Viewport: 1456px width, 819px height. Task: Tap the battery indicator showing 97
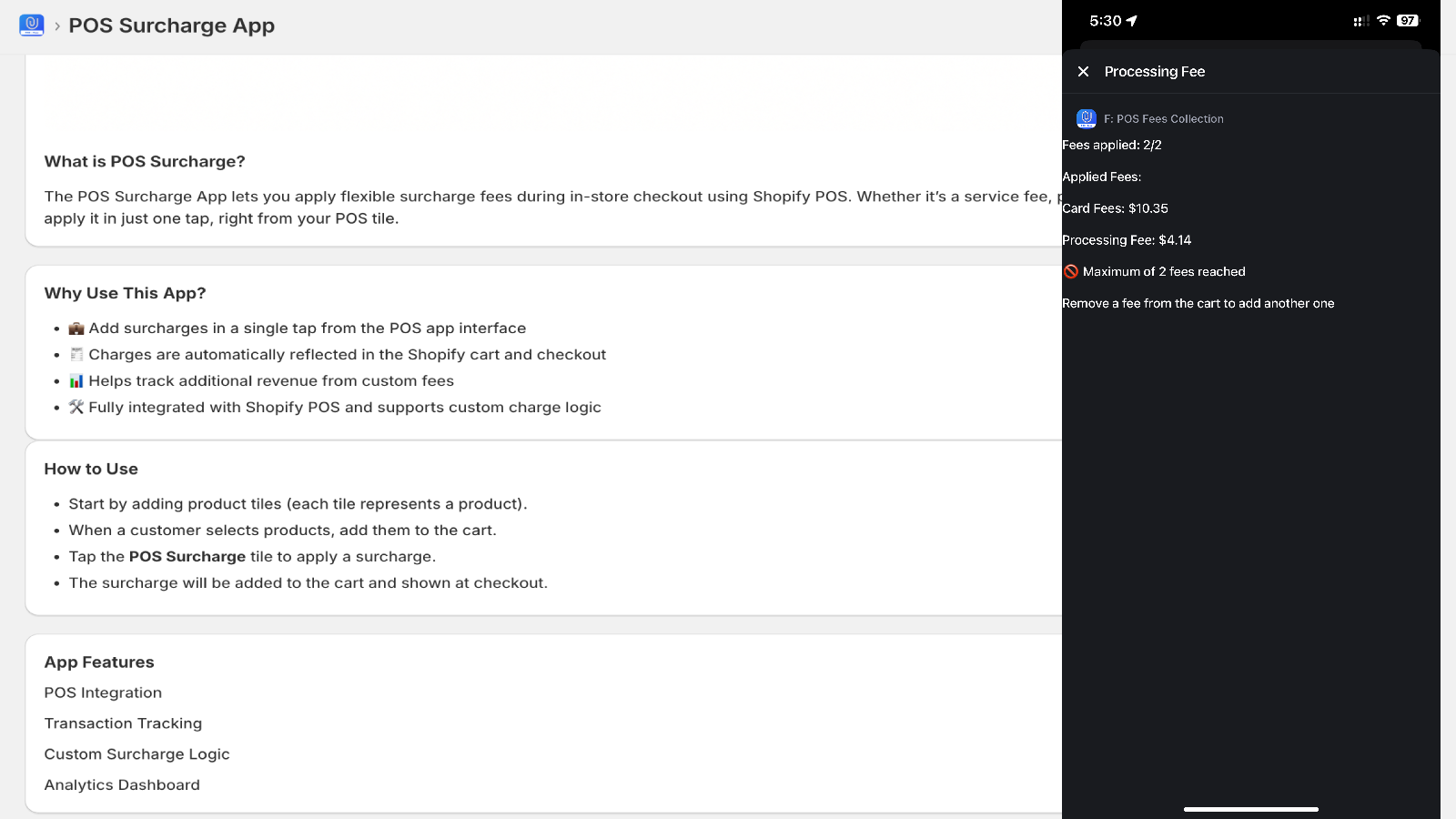pyautogui.click(x=1408, y=20)
